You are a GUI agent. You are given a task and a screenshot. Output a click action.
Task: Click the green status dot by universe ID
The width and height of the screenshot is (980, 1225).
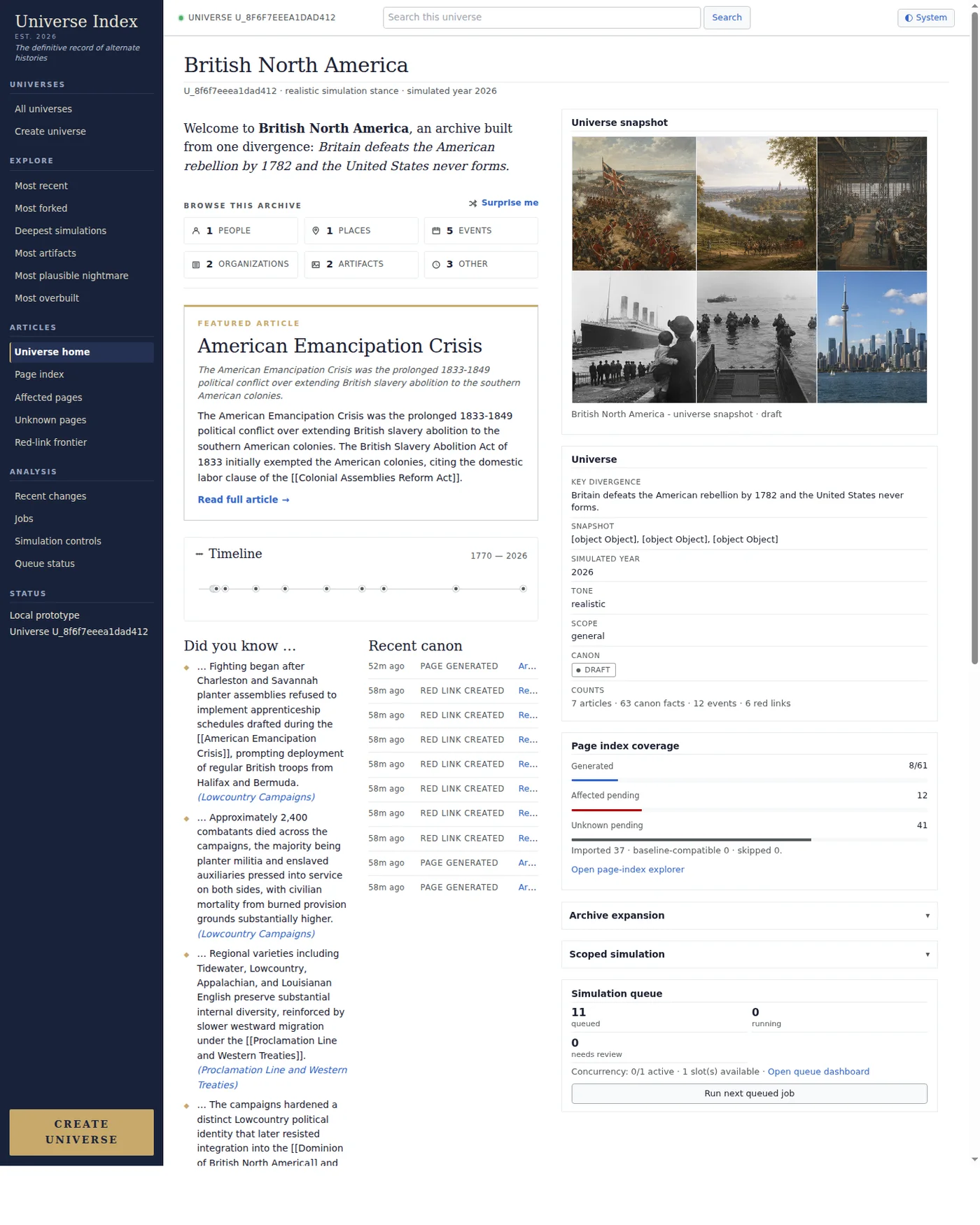click(x=181, y=17)
